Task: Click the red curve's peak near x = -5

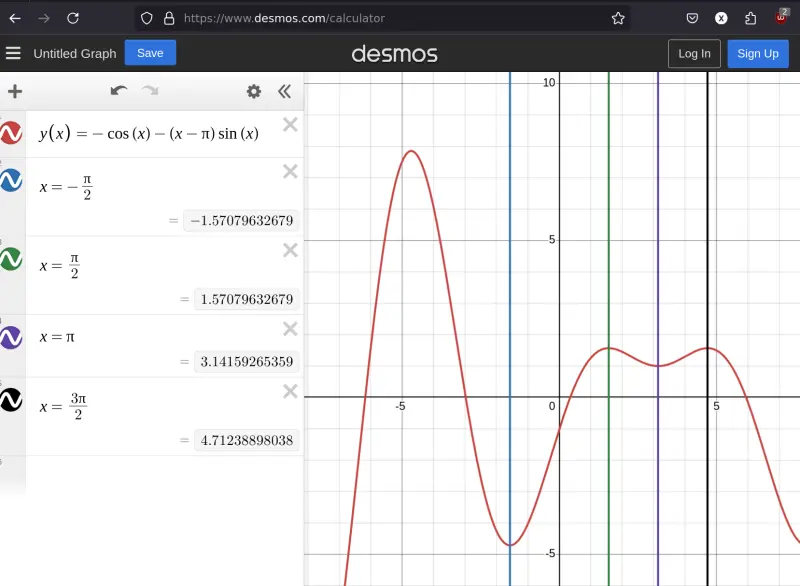Action: coord(411,151)
